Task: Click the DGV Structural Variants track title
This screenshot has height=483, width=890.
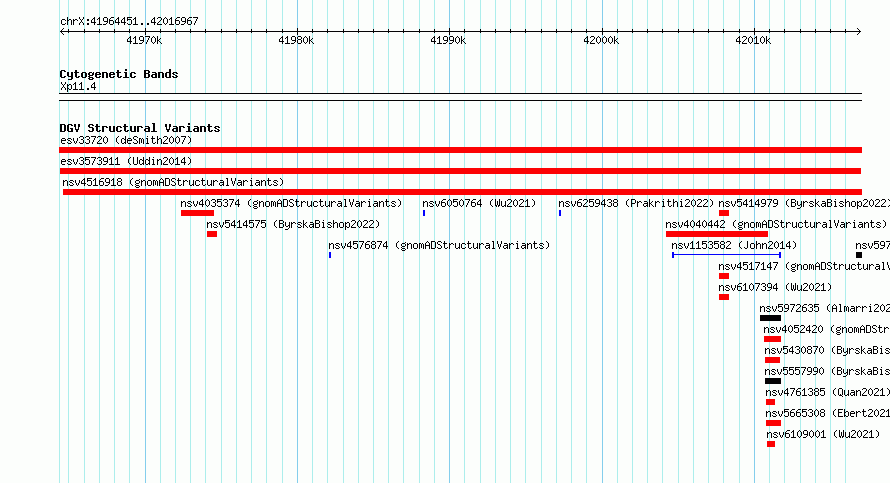Action: [140, 128]
